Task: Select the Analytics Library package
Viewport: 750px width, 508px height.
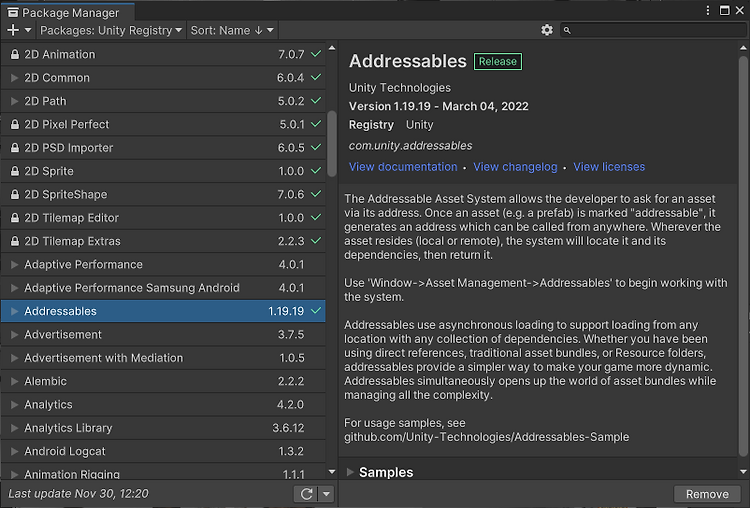Action: pyautogui.click(x=163, y=428)
